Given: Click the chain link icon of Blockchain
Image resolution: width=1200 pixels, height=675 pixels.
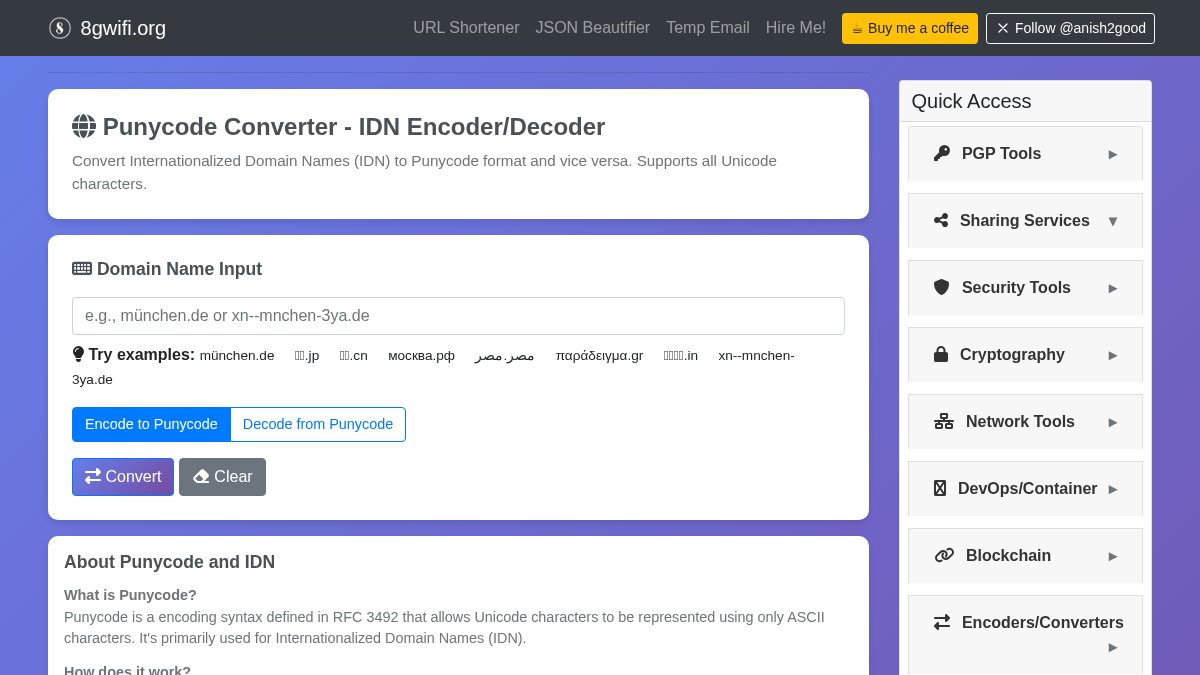Looking at the screenshot, I should click(x=944, y=555).
